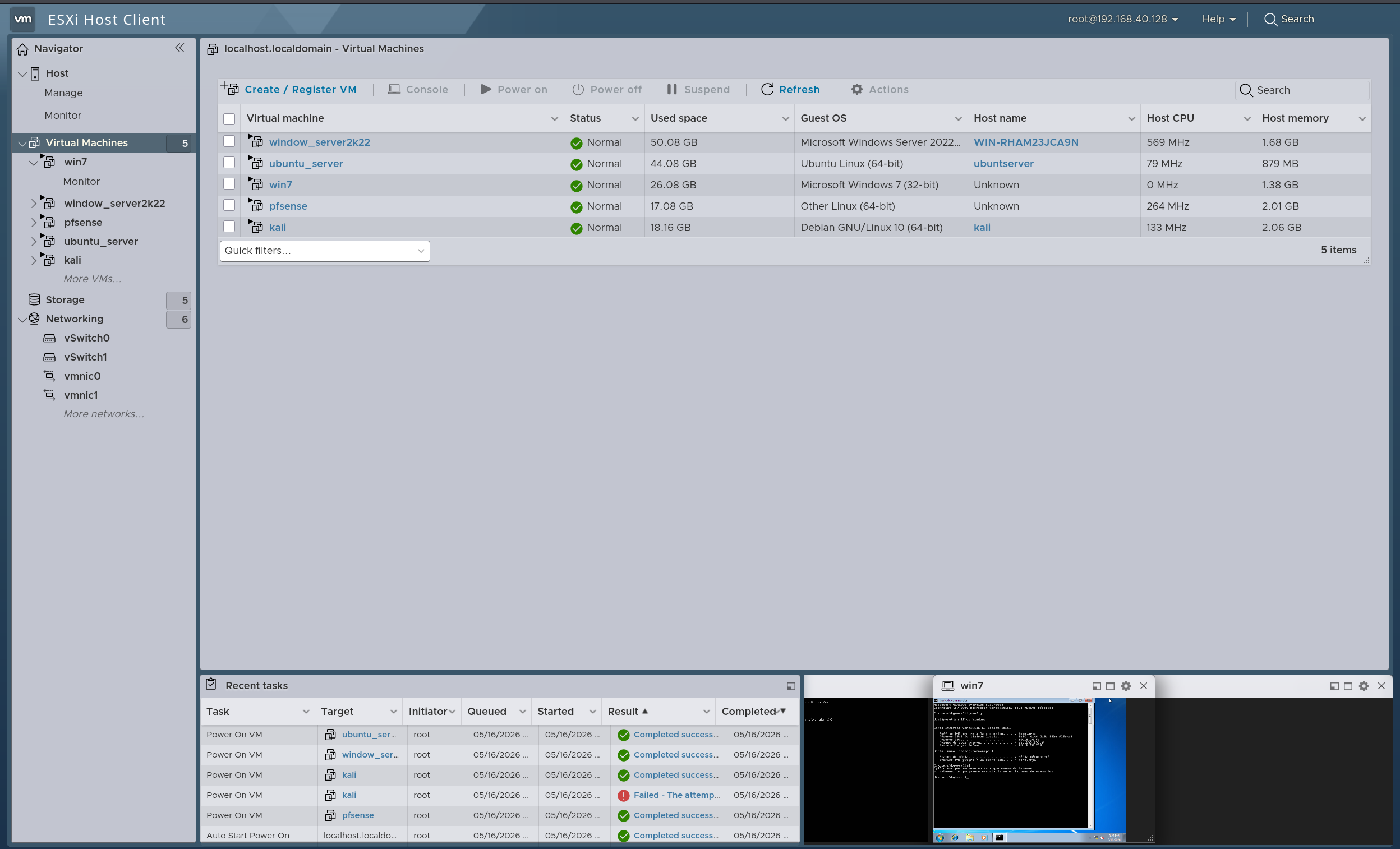1400x849 pixels.
Task: Expand the window_server2k22 tree node
Action: 34,203
